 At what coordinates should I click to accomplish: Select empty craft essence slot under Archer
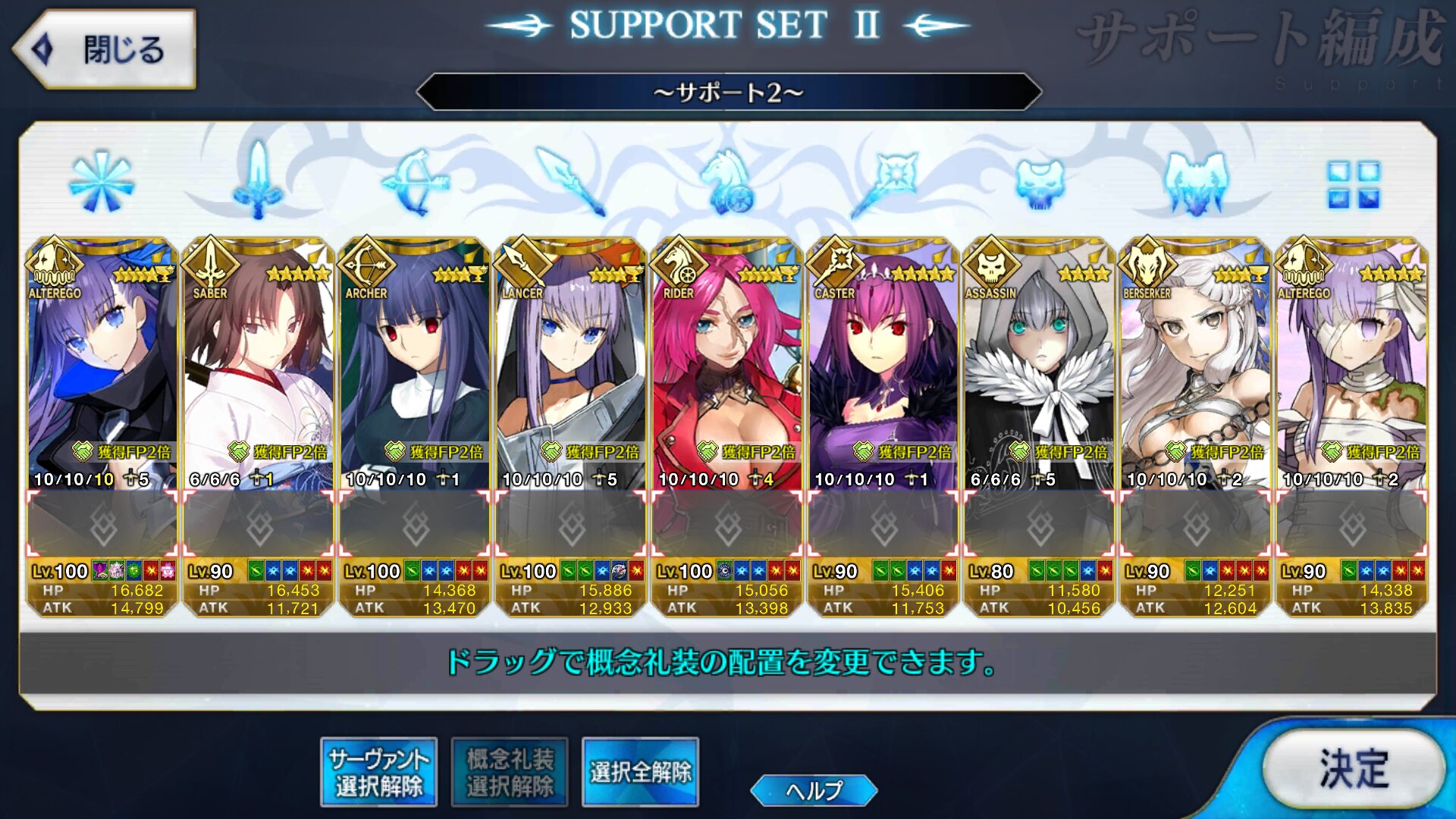point(415,525)
